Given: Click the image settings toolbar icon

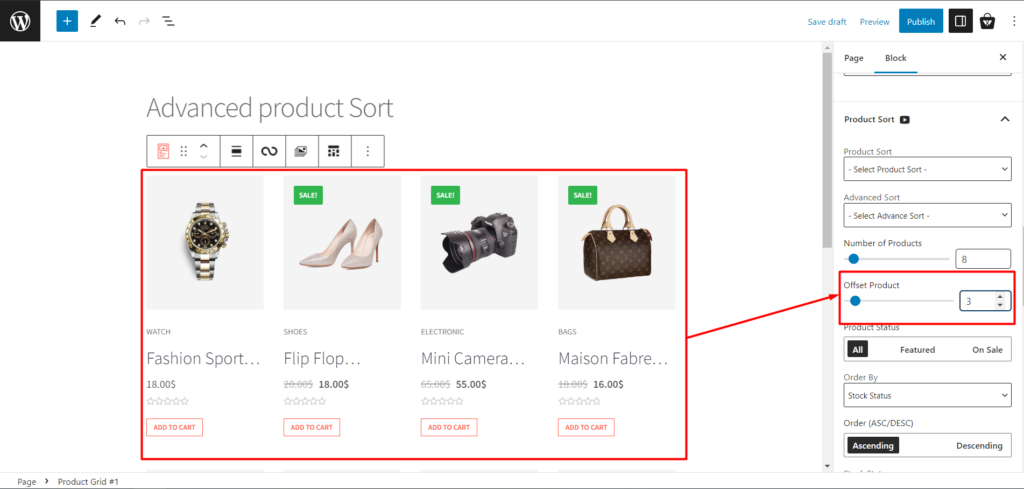Looking at the screenshot, I should point(301,151).
